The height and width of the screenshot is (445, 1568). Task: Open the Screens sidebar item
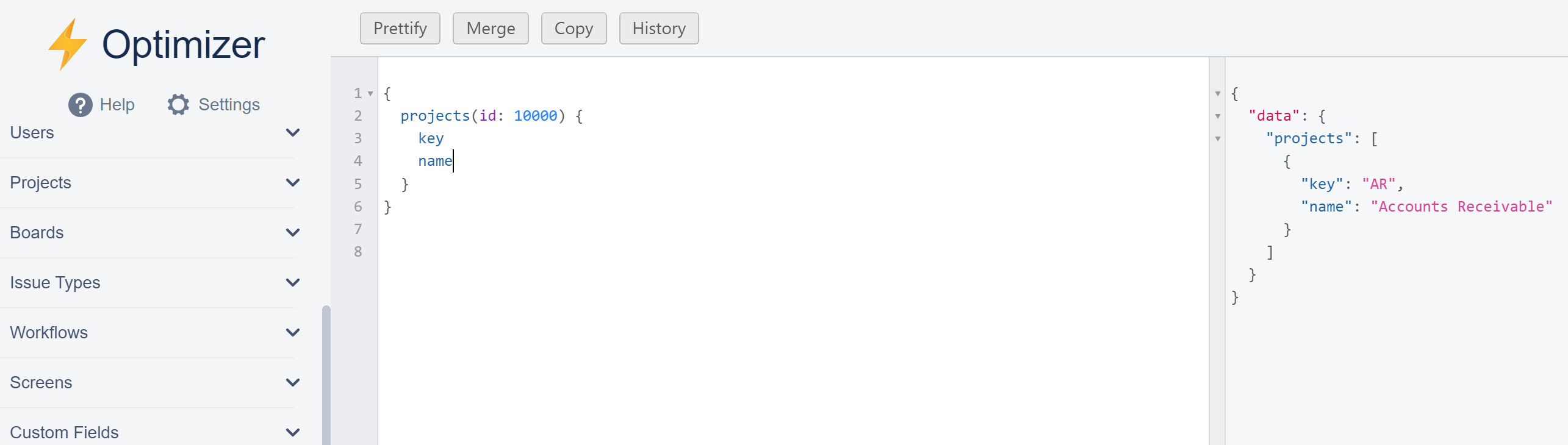click(41, 383)
